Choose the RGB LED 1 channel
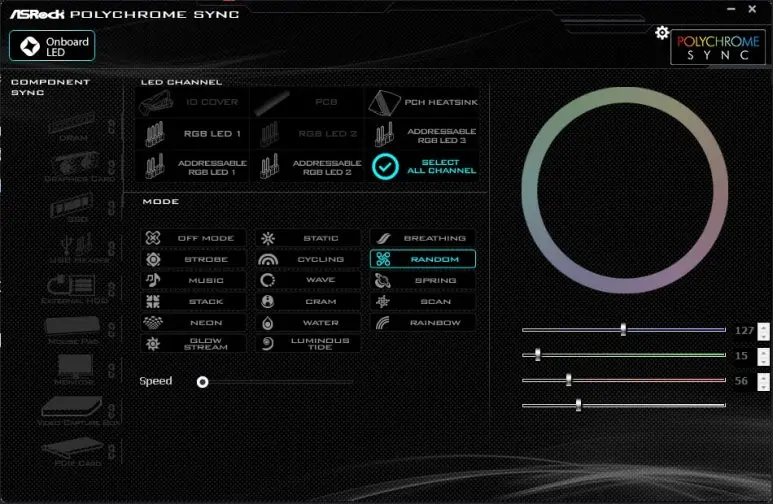The width and height of the screenshot is (773, 504). point(192,134)
